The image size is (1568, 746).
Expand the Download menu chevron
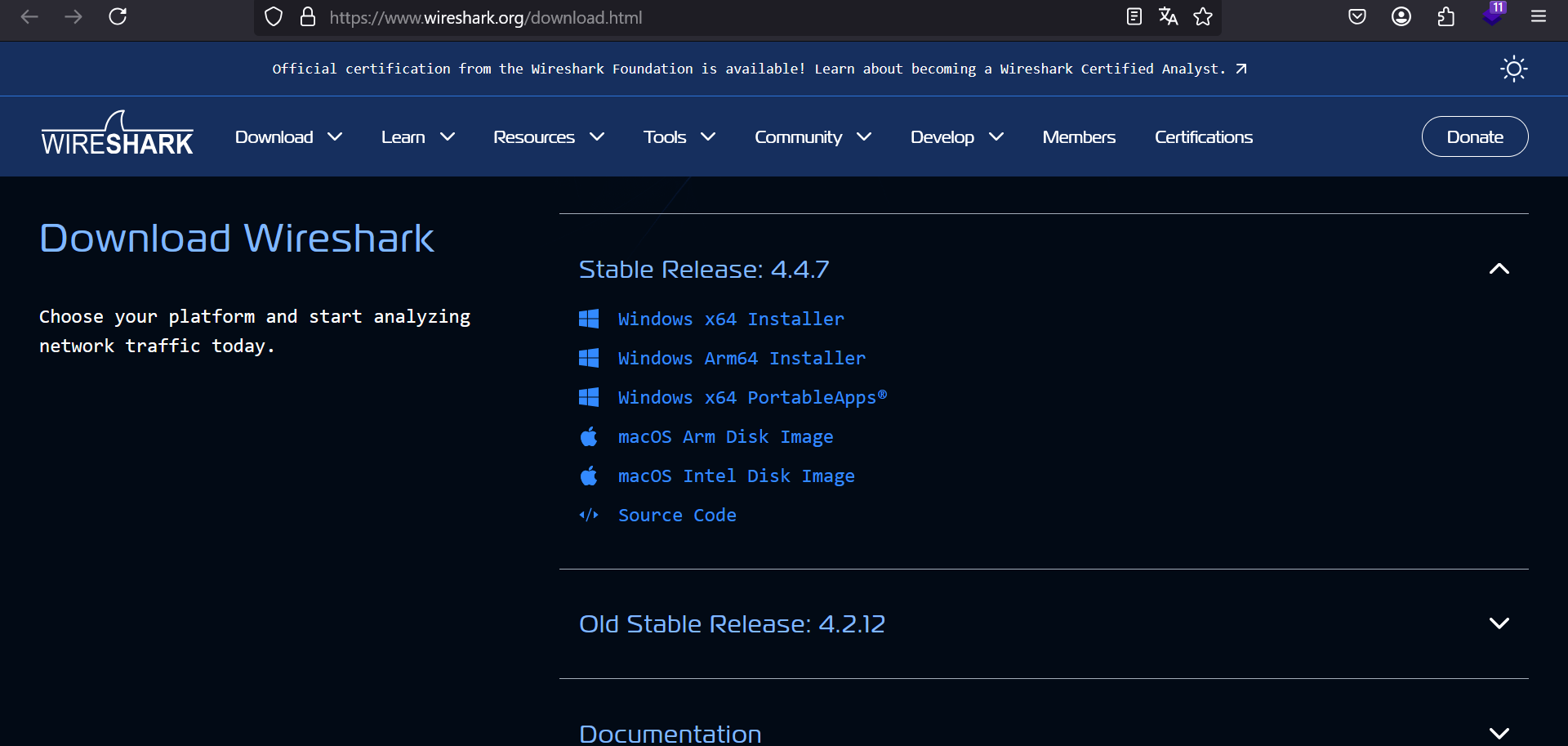coord(335,137)
